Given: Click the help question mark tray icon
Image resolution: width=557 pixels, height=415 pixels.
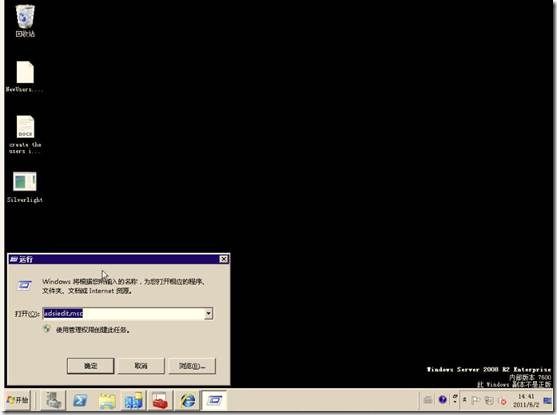Looking at the screenshot, I should [x=442, y=400].
